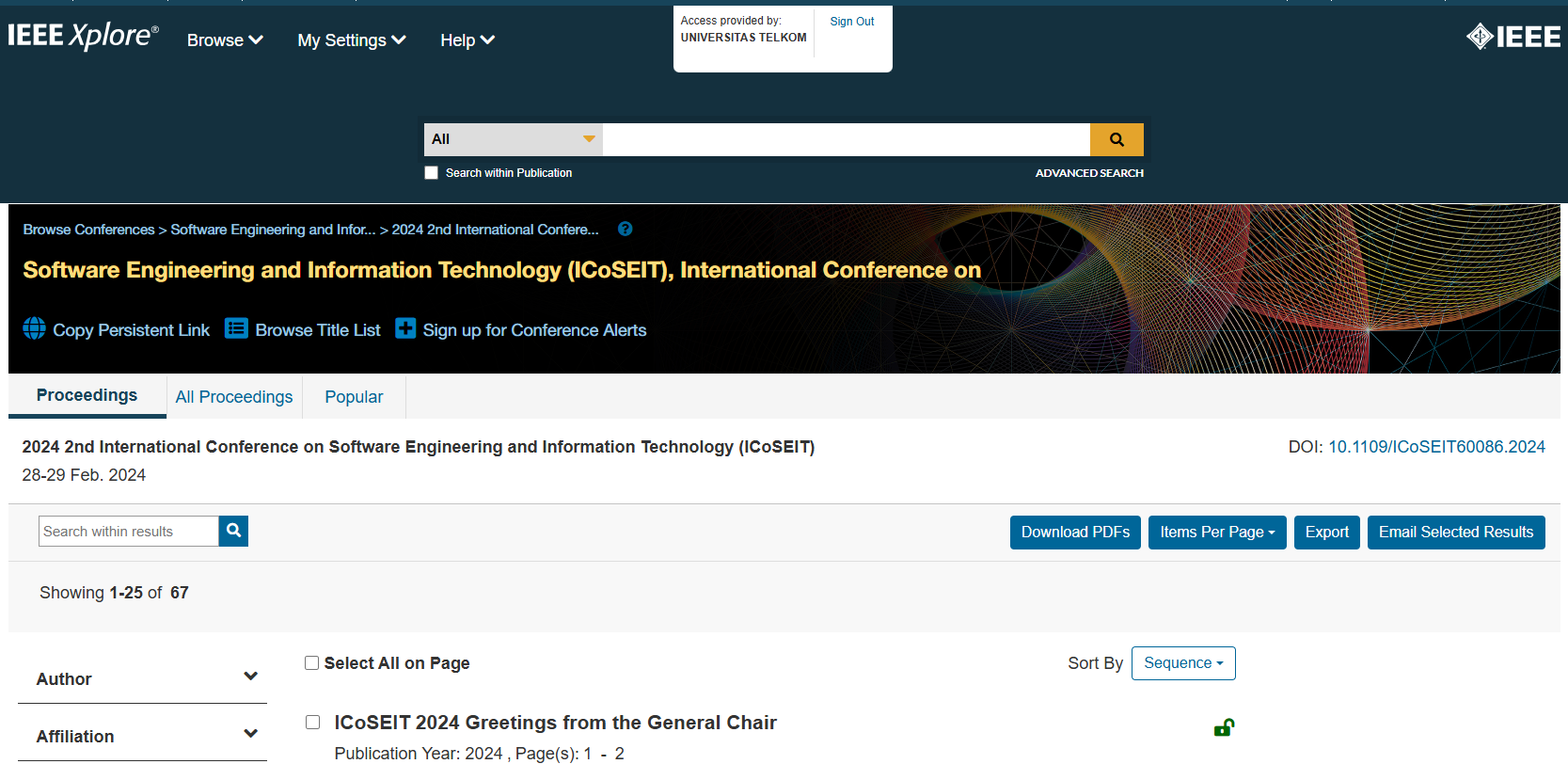Open the Items Per Page dropdown

tap(1216, 533)
